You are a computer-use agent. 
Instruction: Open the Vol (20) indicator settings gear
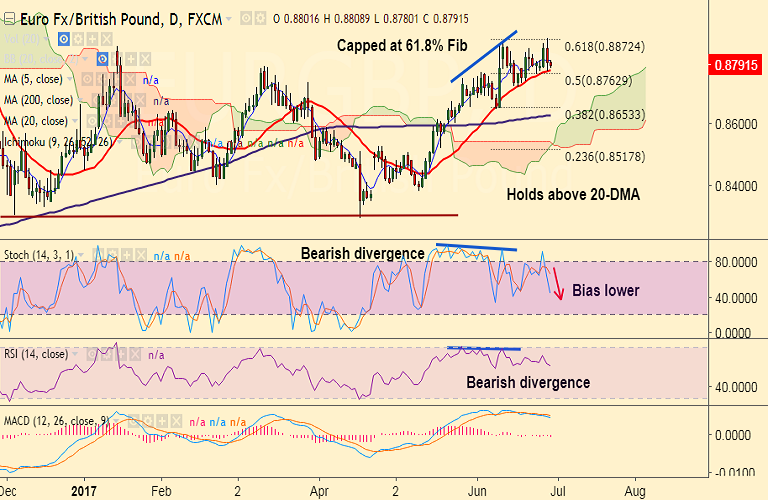[x=78, y=39]
